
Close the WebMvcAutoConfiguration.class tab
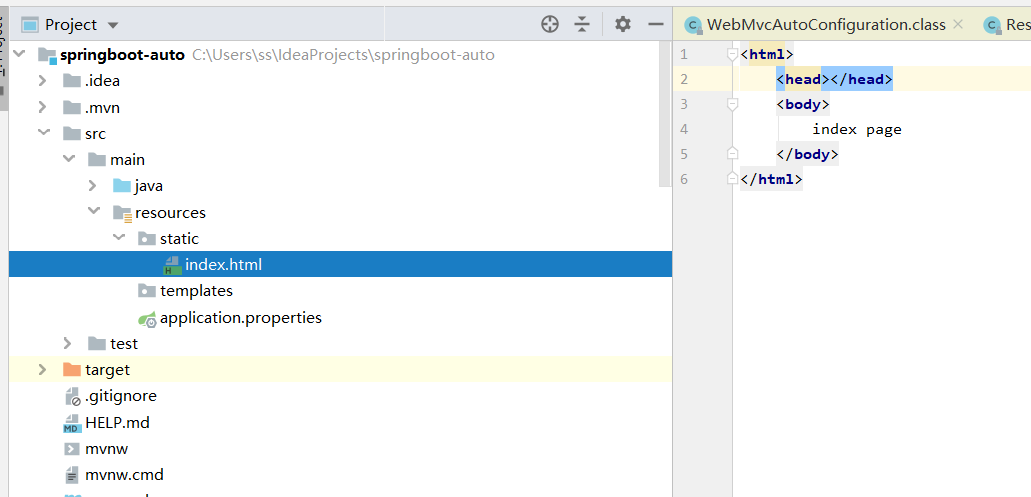point(958,24)
